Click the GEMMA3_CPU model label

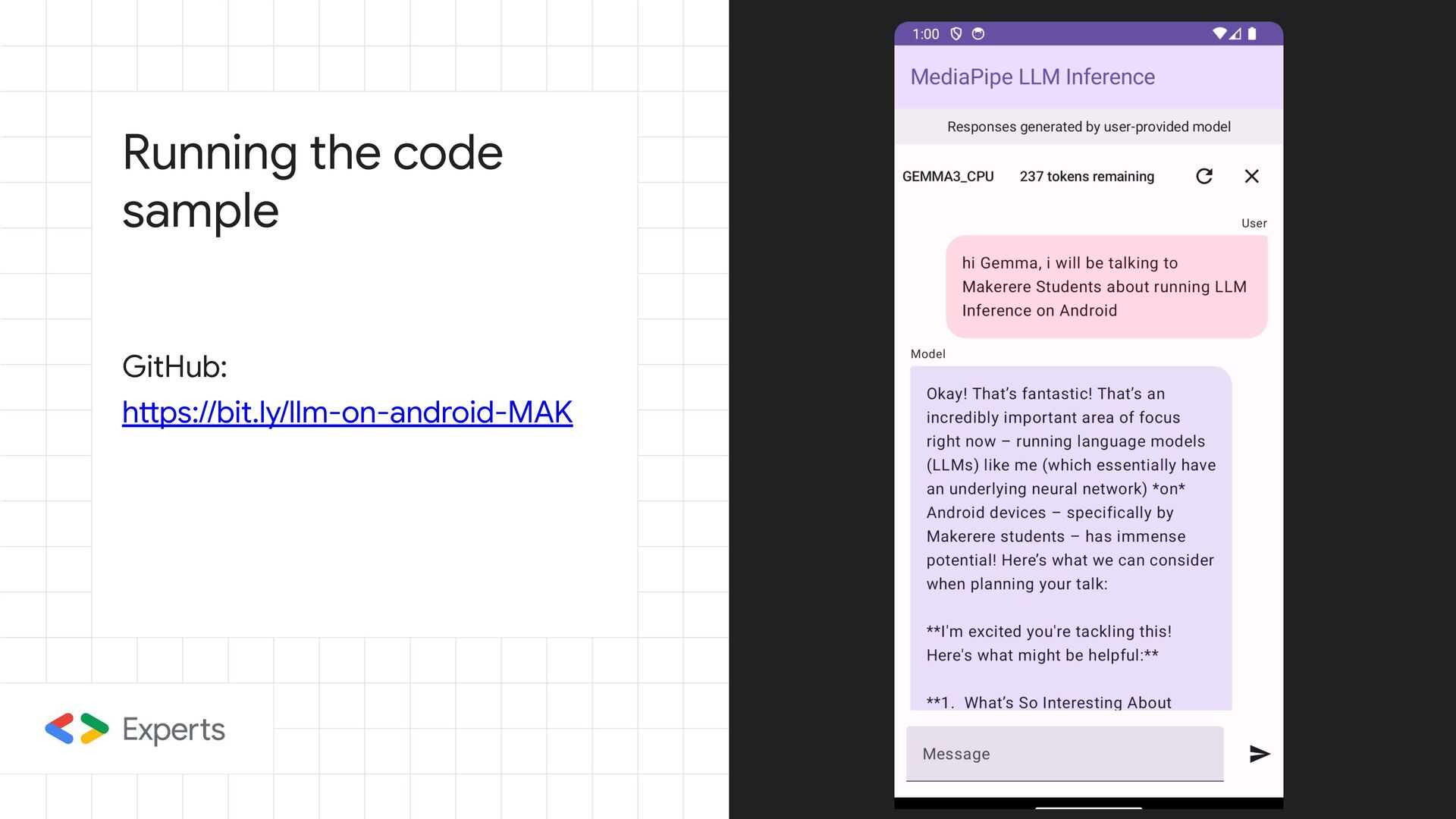[x=948, y=176]
